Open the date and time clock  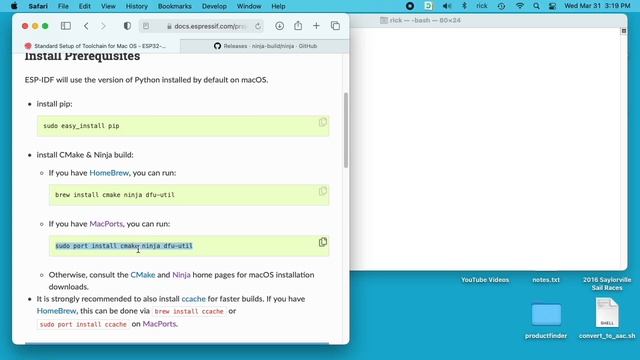click(x=597, y=6)
